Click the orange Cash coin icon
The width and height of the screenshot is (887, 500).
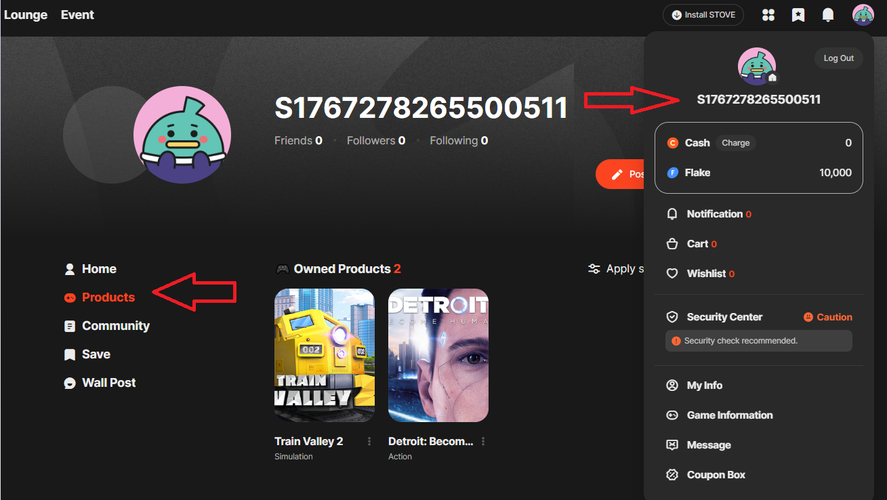point(673,143)
